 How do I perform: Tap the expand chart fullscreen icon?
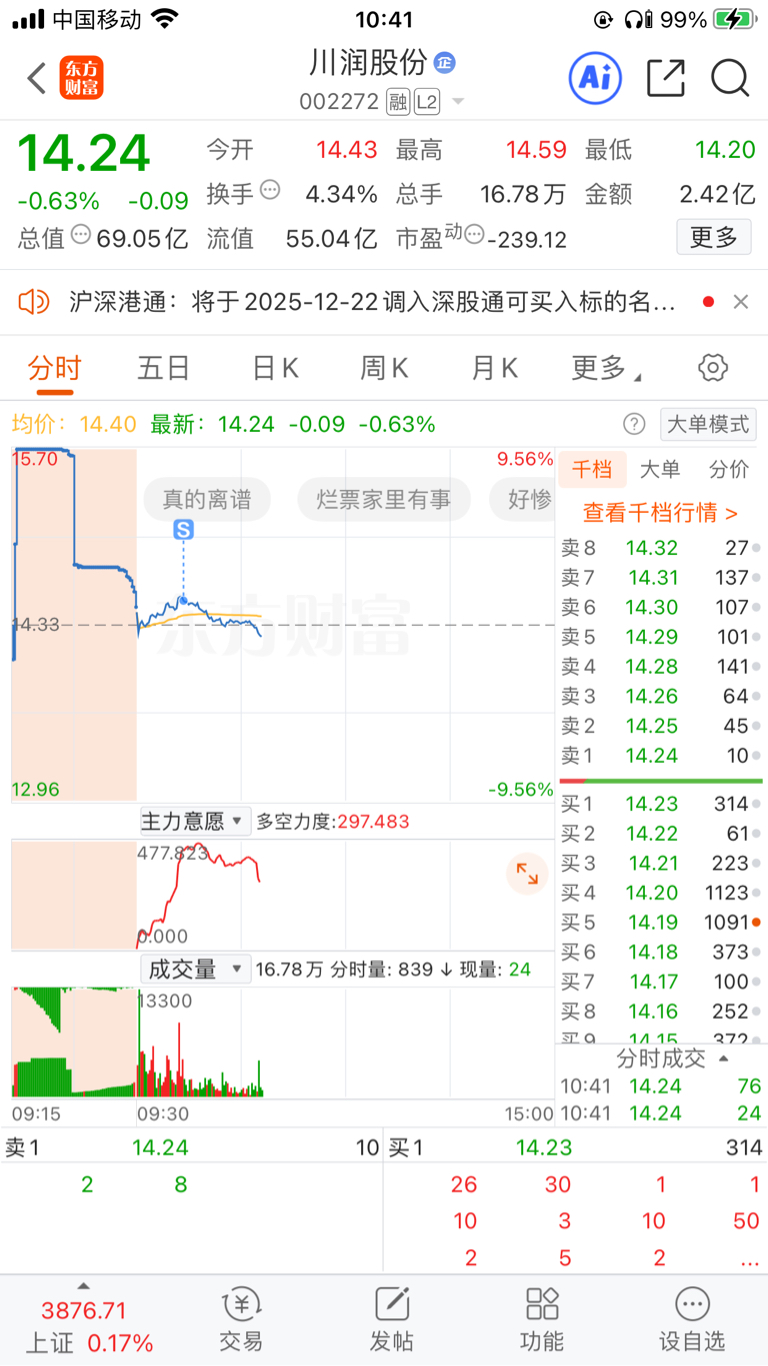tap(527, 874)
